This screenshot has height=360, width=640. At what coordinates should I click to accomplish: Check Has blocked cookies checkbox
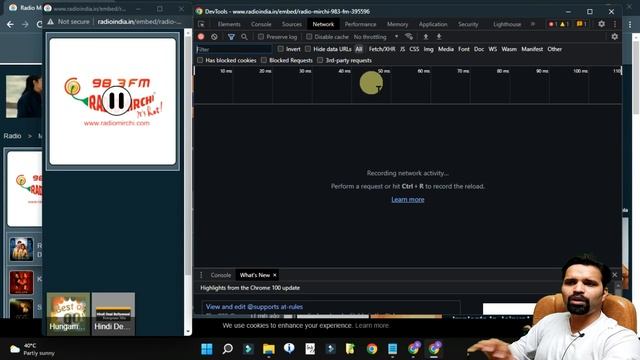tap(200, 60)
